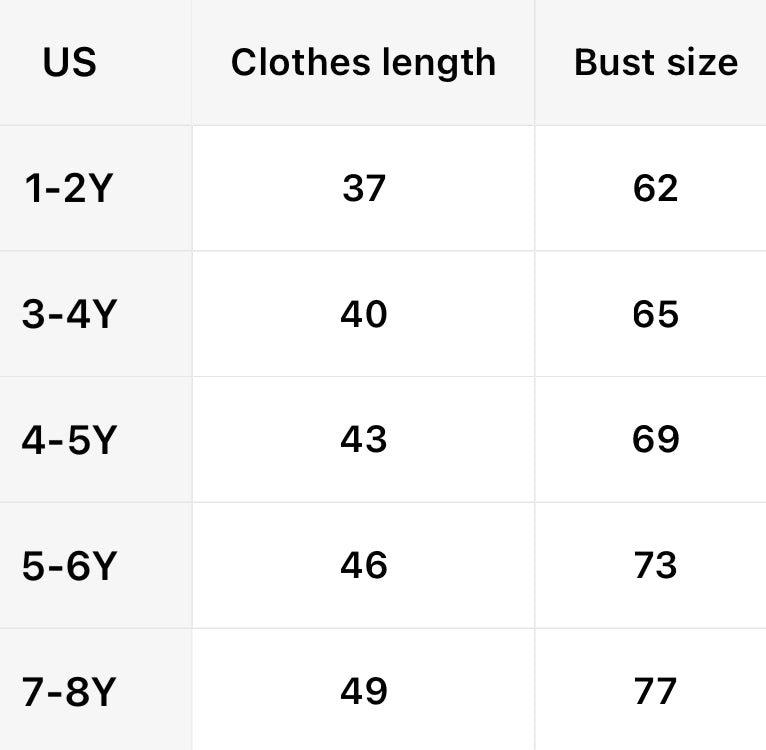The image size is (766, 750).
Task: Click clothes length value 49
Action: click(x=363, y=692)
